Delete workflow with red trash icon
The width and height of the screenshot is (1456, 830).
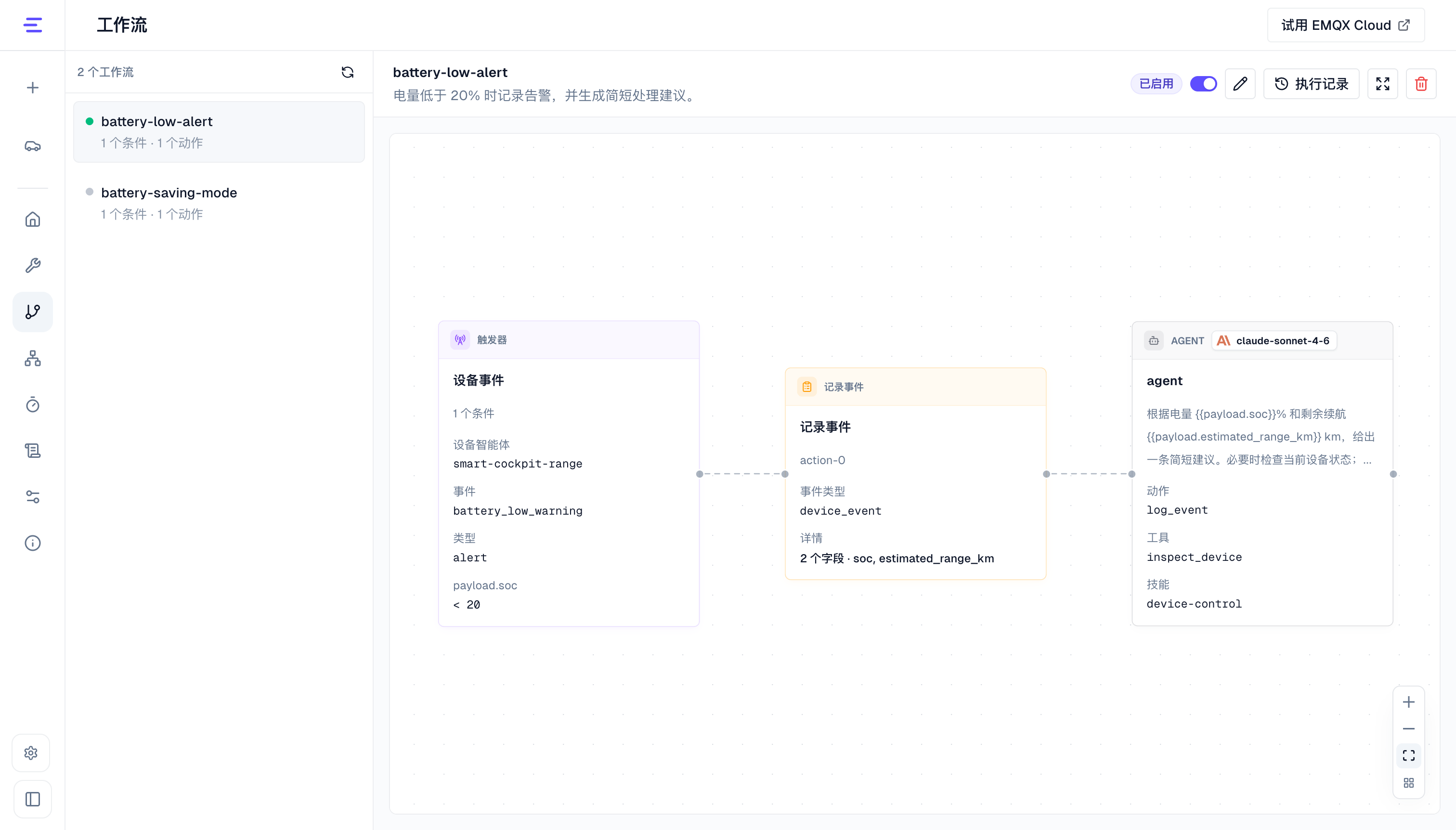[1421, 84]
